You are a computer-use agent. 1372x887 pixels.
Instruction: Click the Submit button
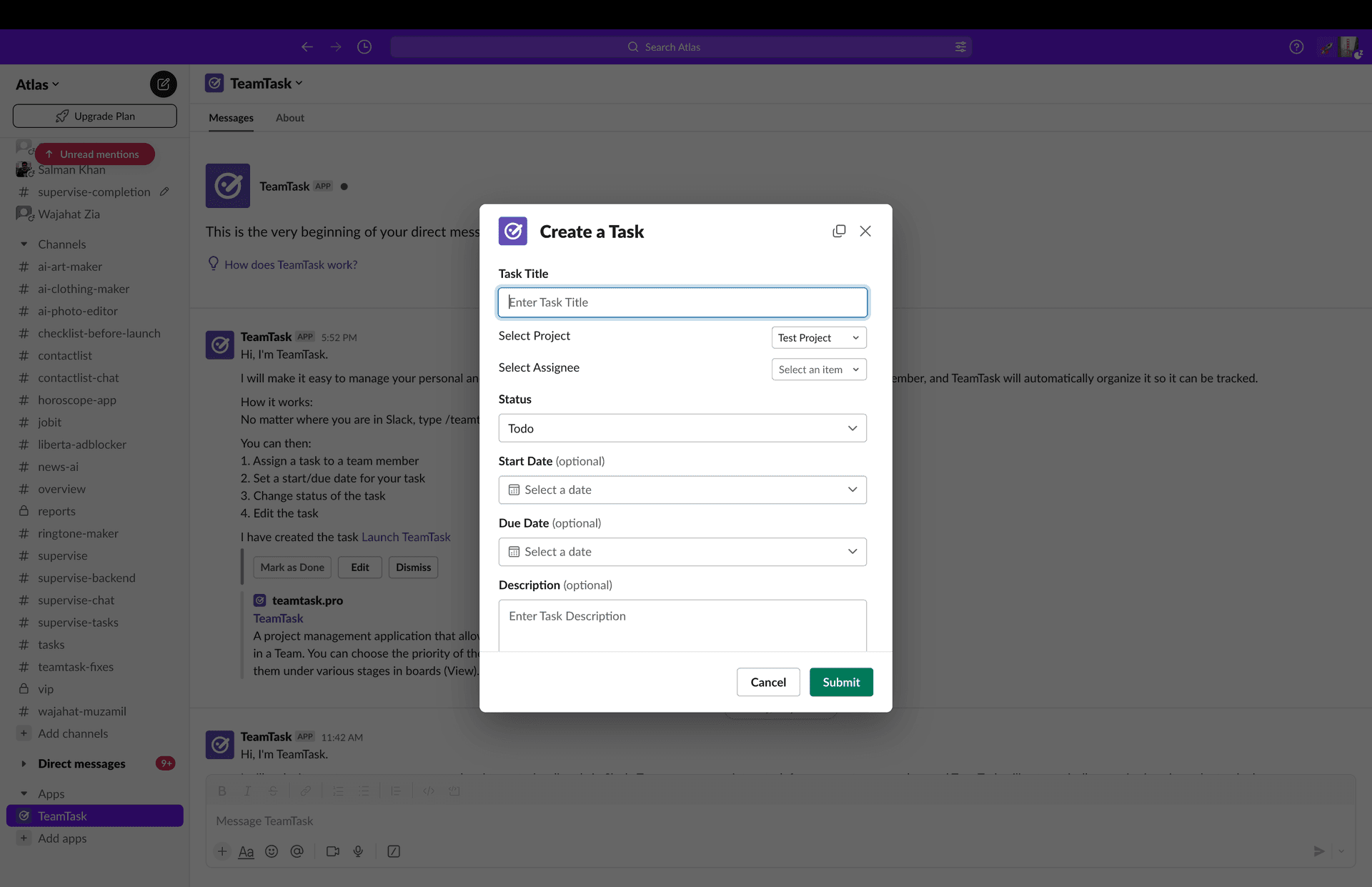click(x=841, y=682)
